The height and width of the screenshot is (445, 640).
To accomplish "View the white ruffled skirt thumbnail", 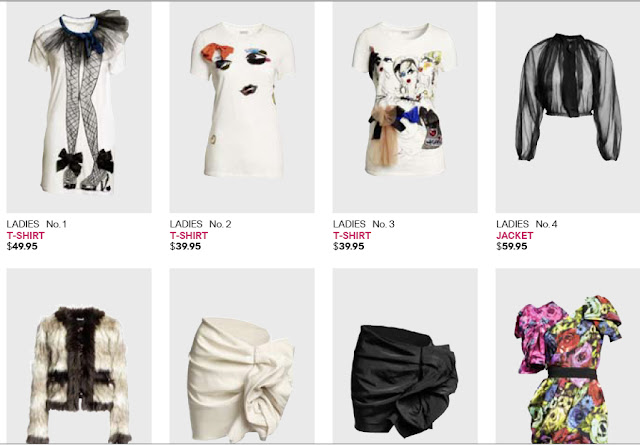I will [242, 356].
